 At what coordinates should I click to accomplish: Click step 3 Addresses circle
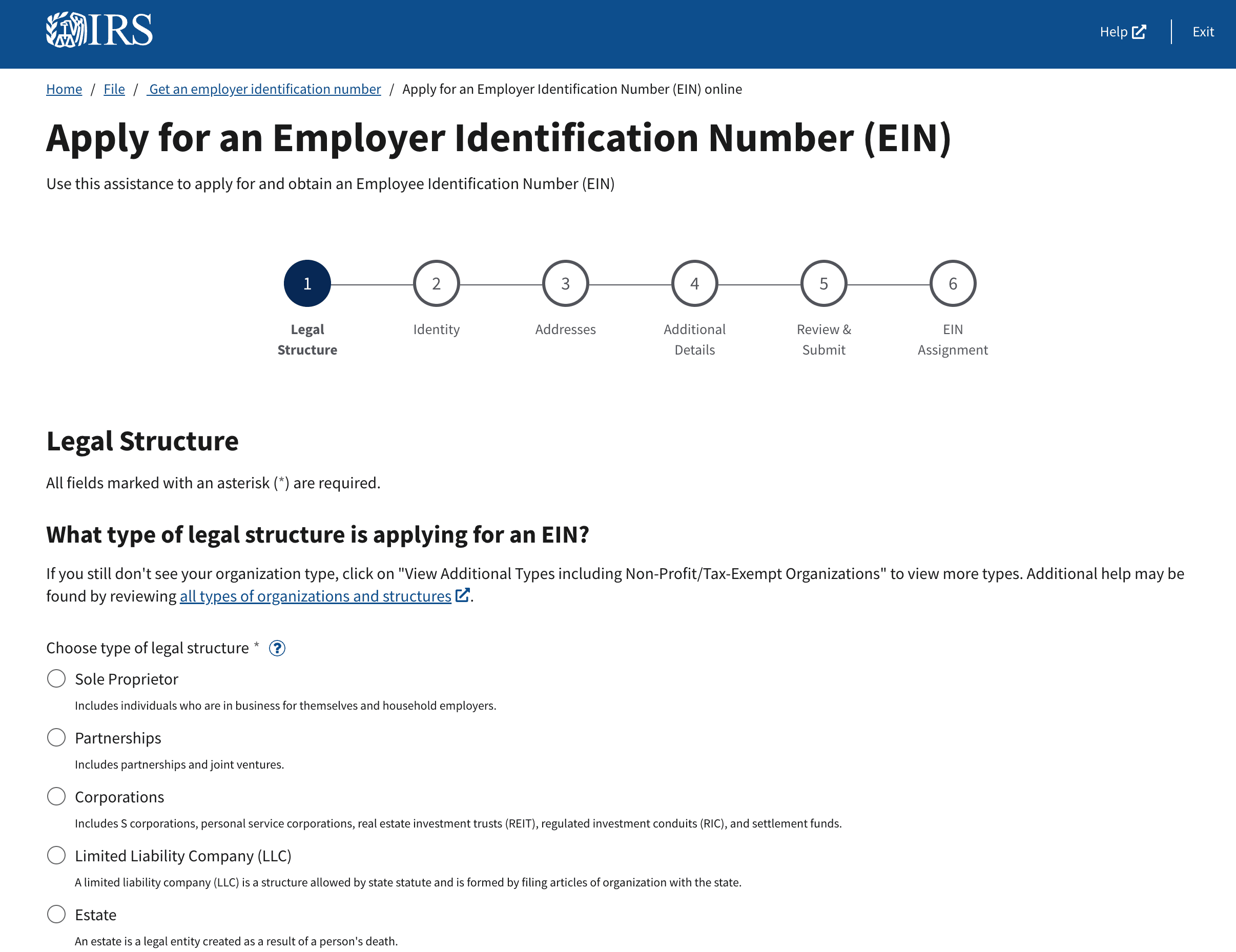coord(565,283)
